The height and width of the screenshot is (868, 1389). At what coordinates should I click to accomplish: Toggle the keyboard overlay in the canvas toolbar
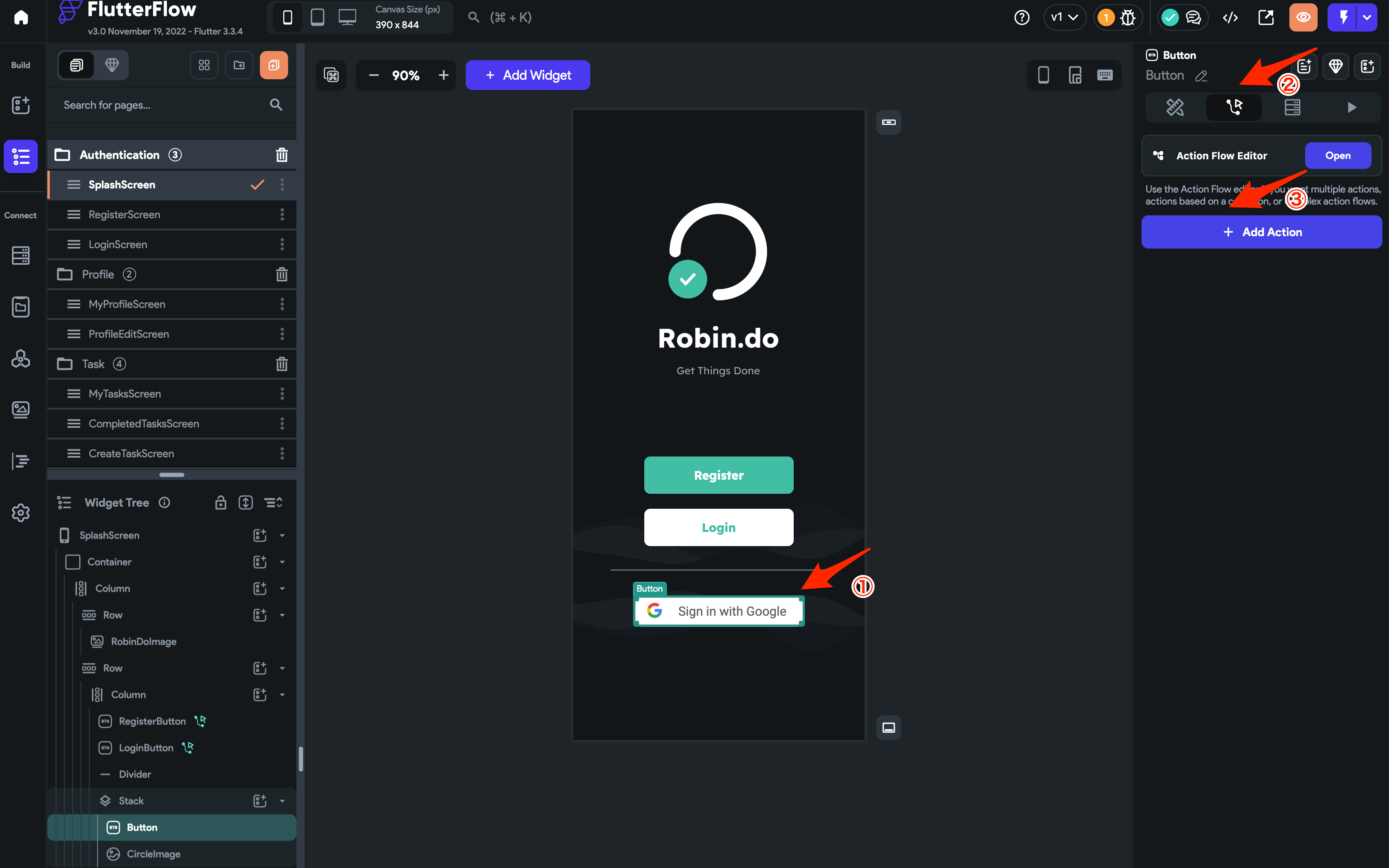point(1104,75)
